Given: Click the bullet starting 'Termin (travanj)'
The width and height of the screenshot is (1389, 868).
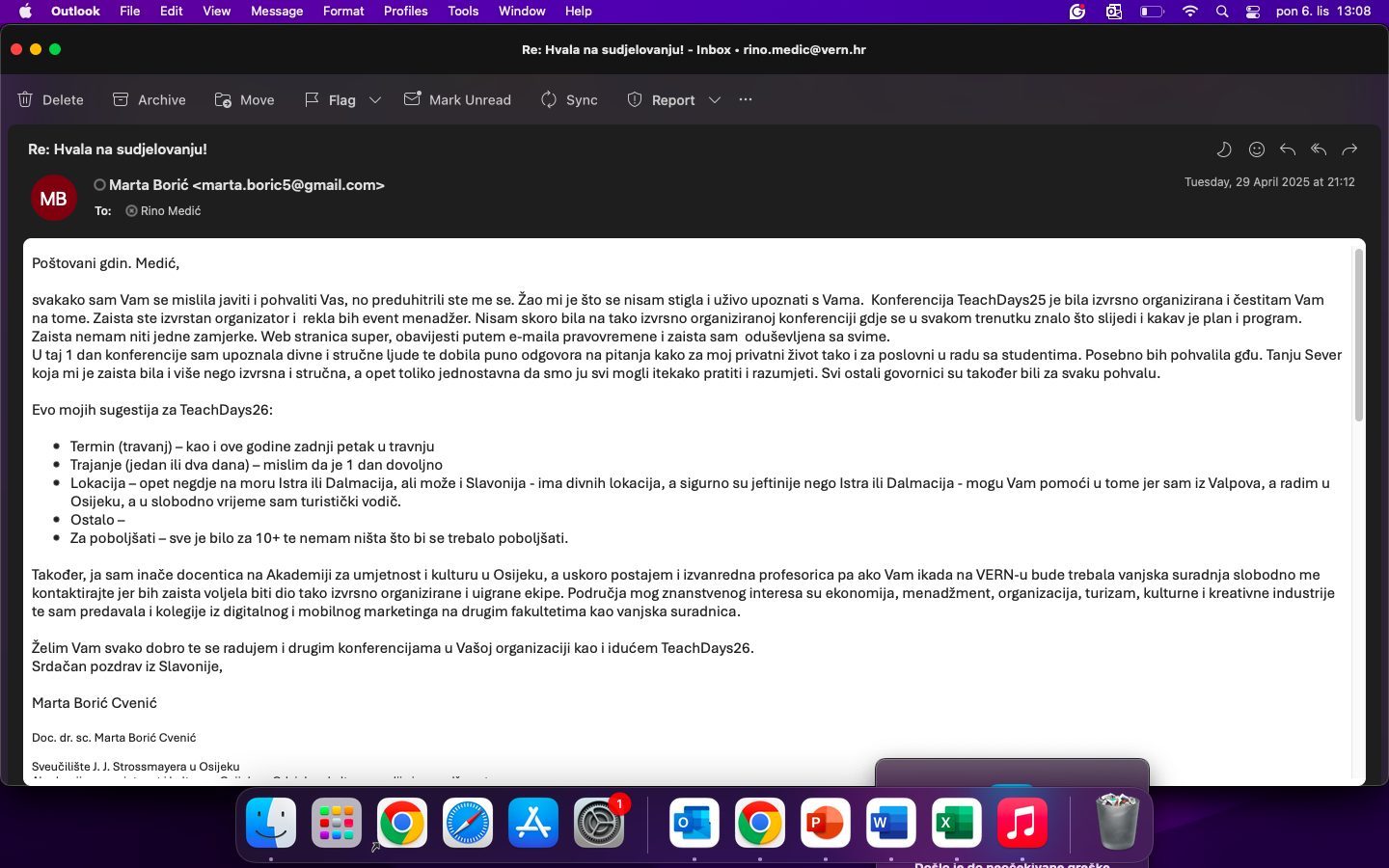Looking at the screenshot, I should [253, 447].
